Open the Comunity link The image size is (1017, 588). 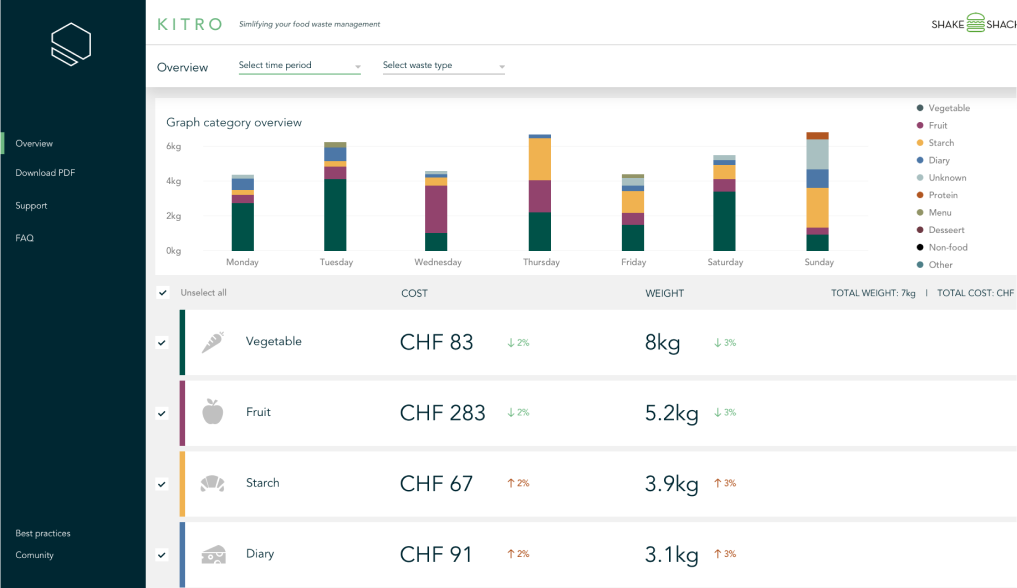pos(34,555)
